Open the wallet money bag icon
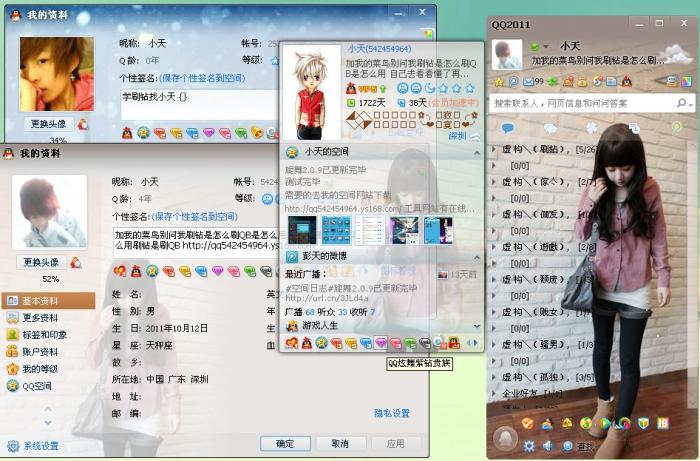This screenshot has width=700, height=461. [x=582, y=82]
